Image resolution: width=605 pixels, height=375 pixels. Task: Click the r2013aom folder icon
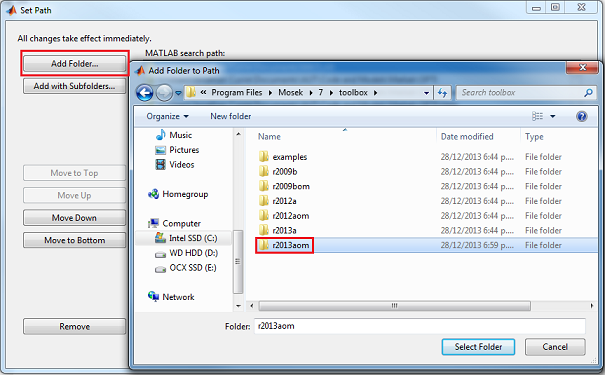pos(264,245)
